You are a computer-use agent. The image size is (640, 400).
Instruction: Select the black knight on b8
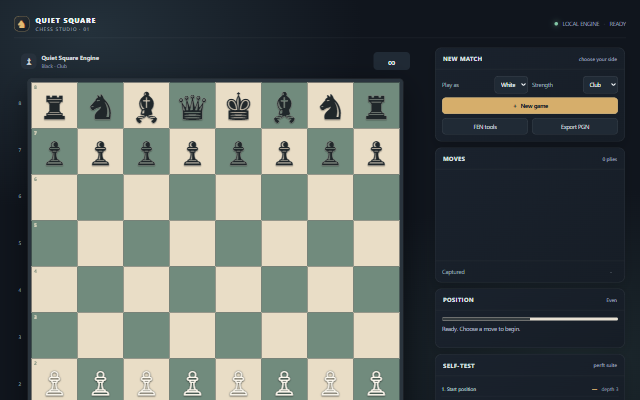[x=100, y=107]
